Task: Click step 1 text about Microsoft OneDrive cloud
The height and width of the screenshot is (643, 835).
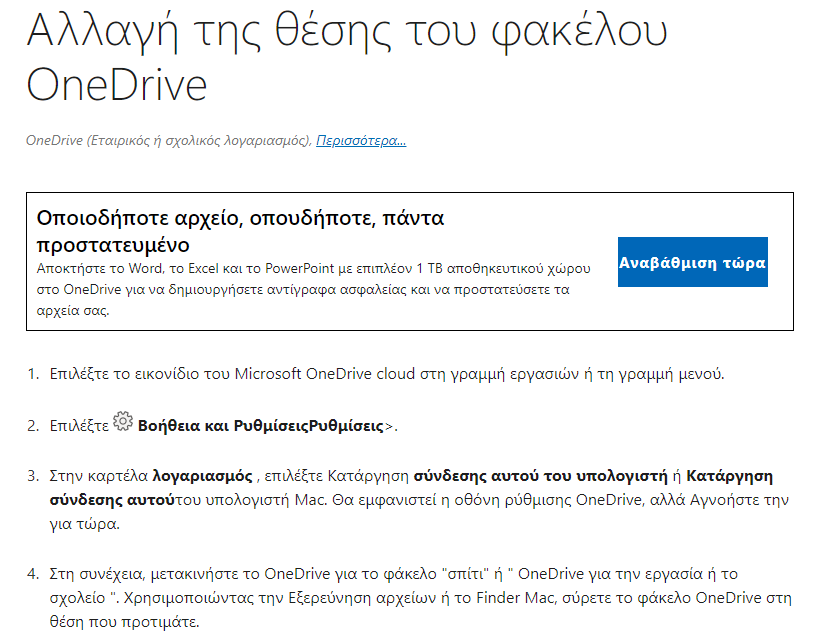Action: pos(387,374)
